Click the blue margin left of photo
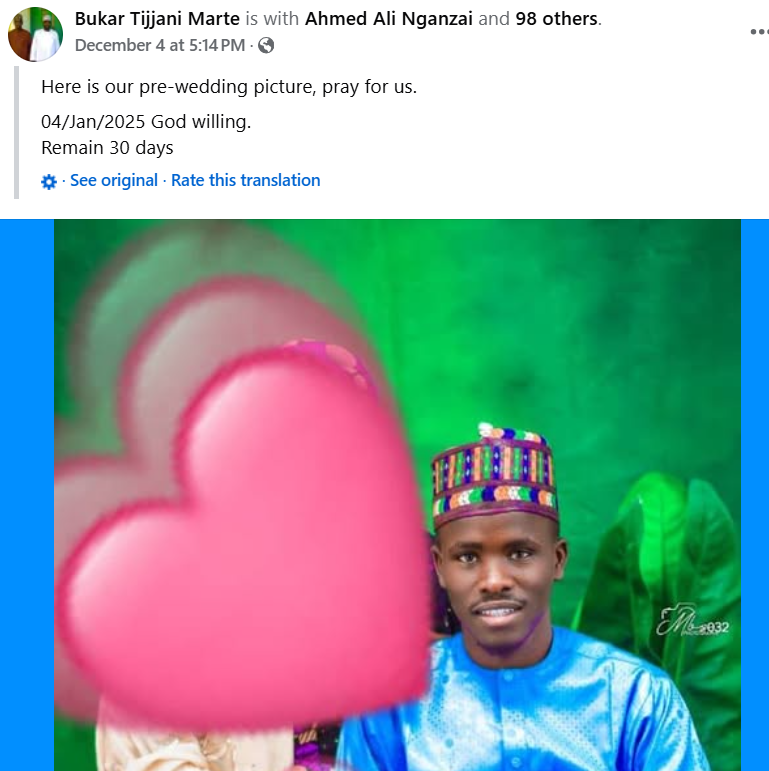The height and width of the screenshot is (771, 769). [27, 495]
